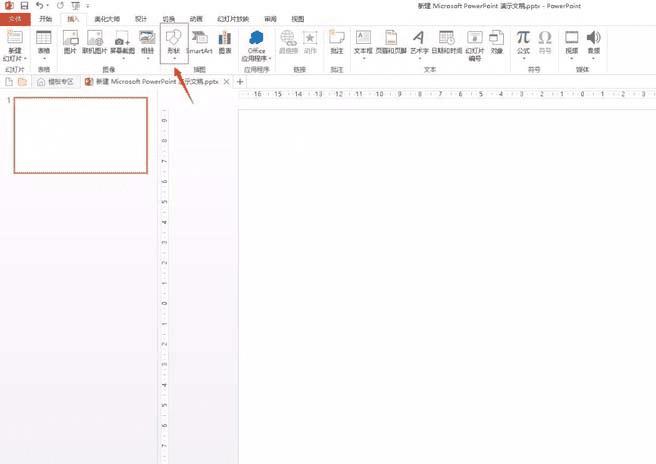The height and width of the screenshot is (464, 656).
Task: Insert a picture (图片) from file
Action: pyautogui.click(x=70, y=42)
